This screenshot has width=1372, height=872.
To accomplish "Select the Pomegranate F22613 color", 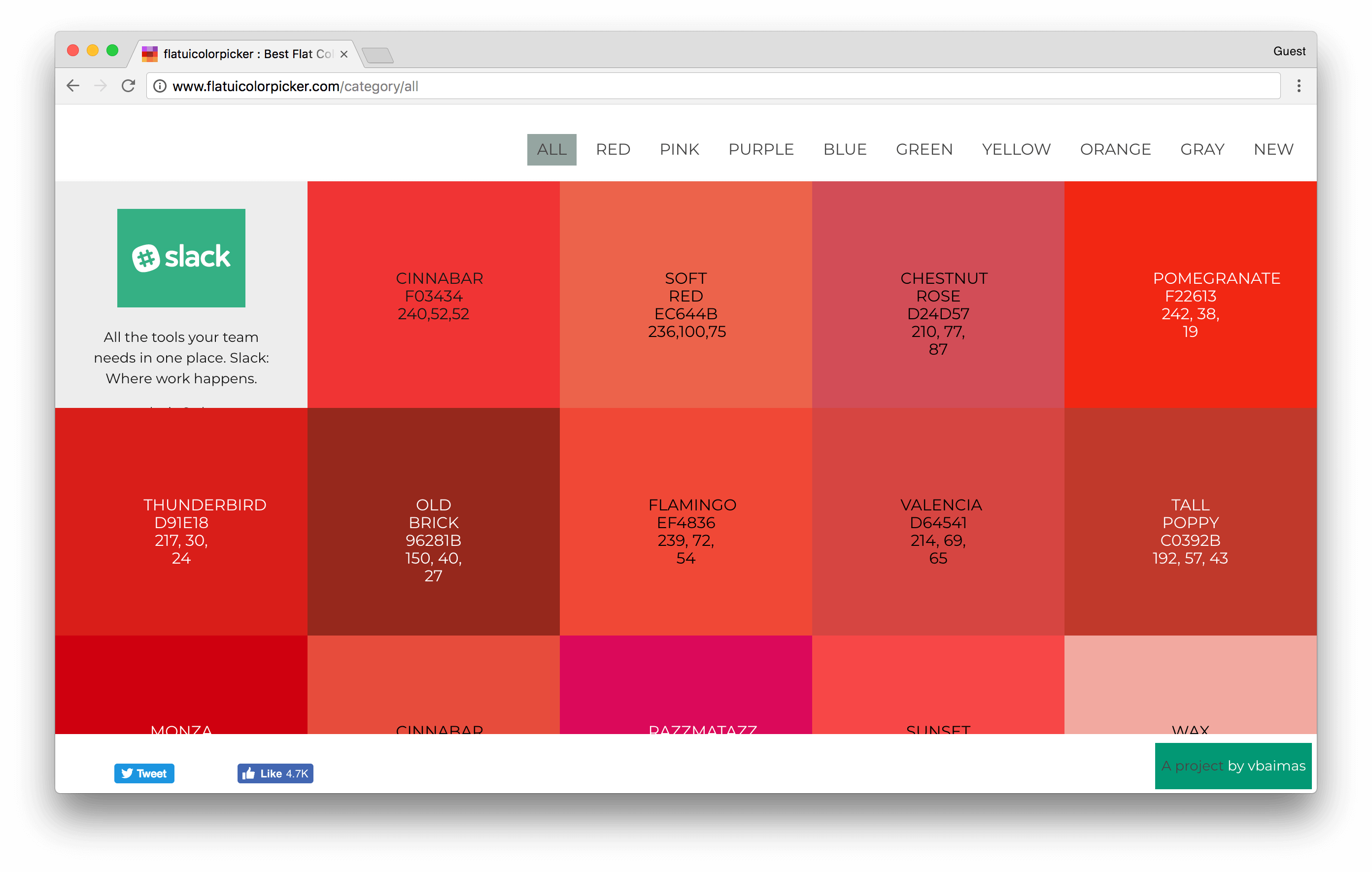I will [1190, 295].
